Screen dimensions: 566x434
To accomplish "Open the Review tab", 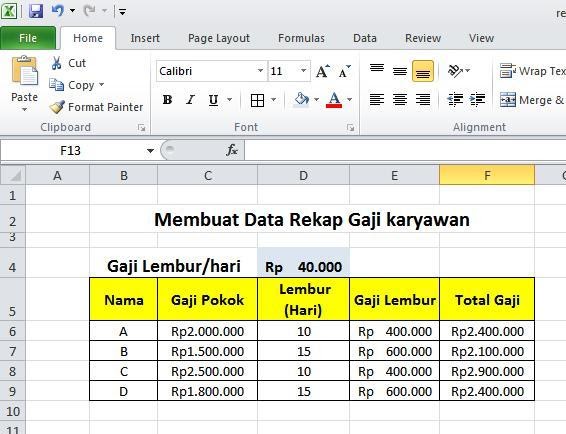I will pyautogui.click(x=423, y=38).
